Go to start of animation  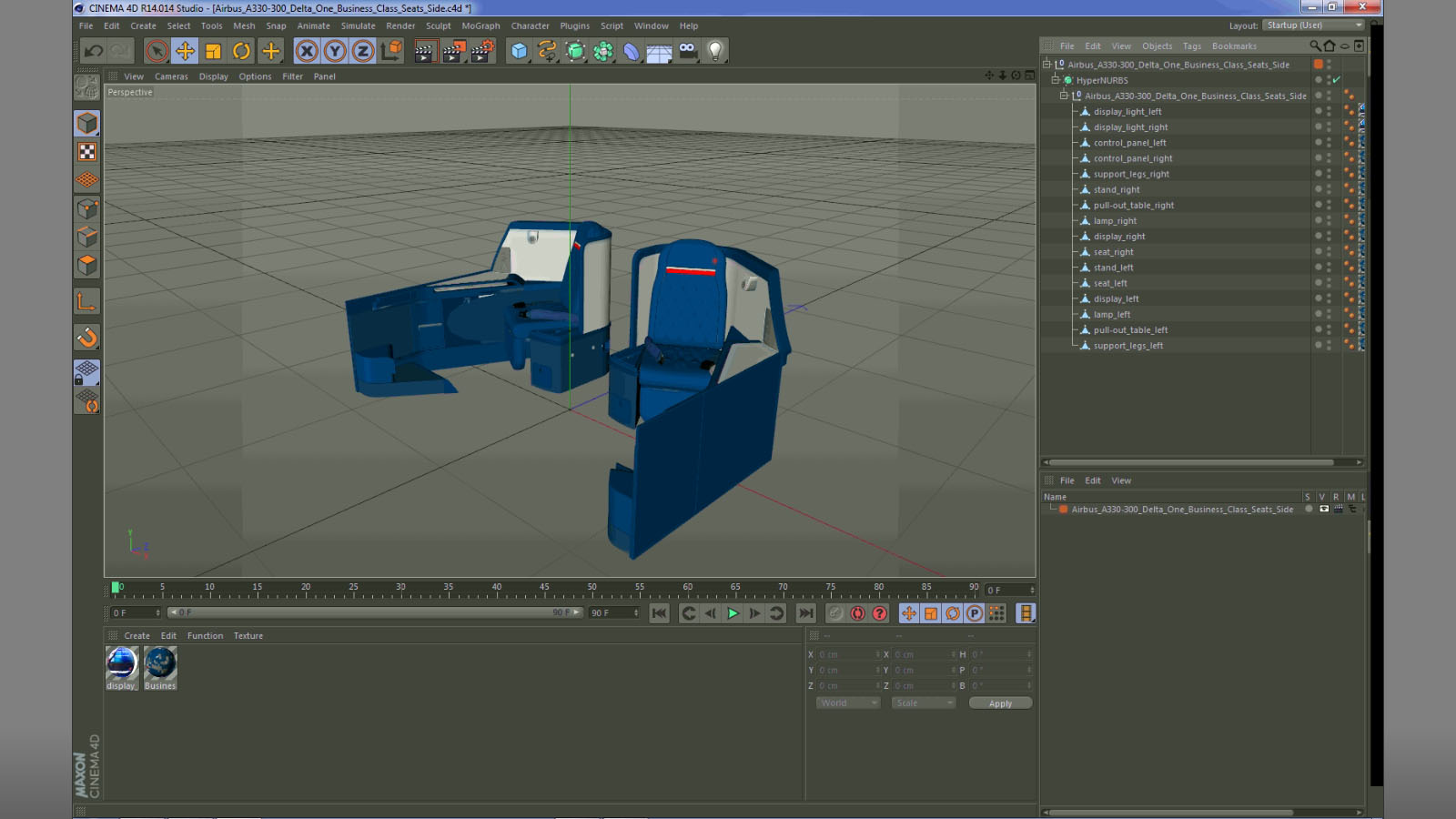click(x=660, y=613)
